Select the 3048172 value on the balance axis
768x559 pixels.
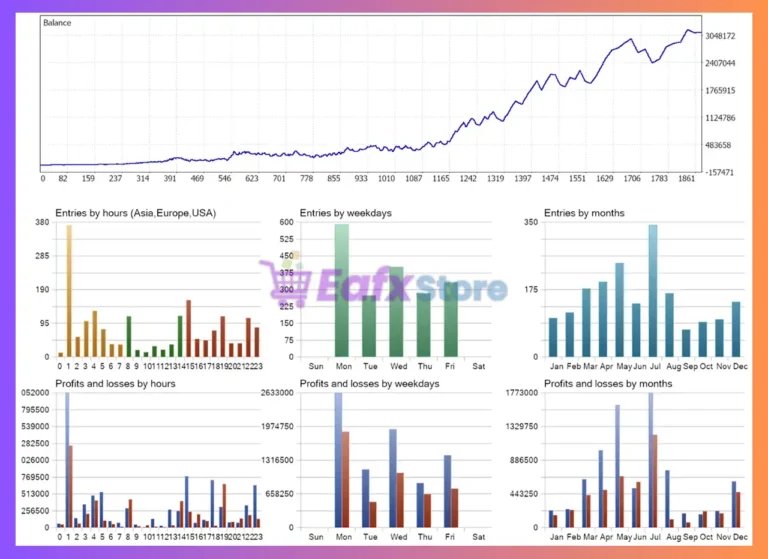(720, 36)
